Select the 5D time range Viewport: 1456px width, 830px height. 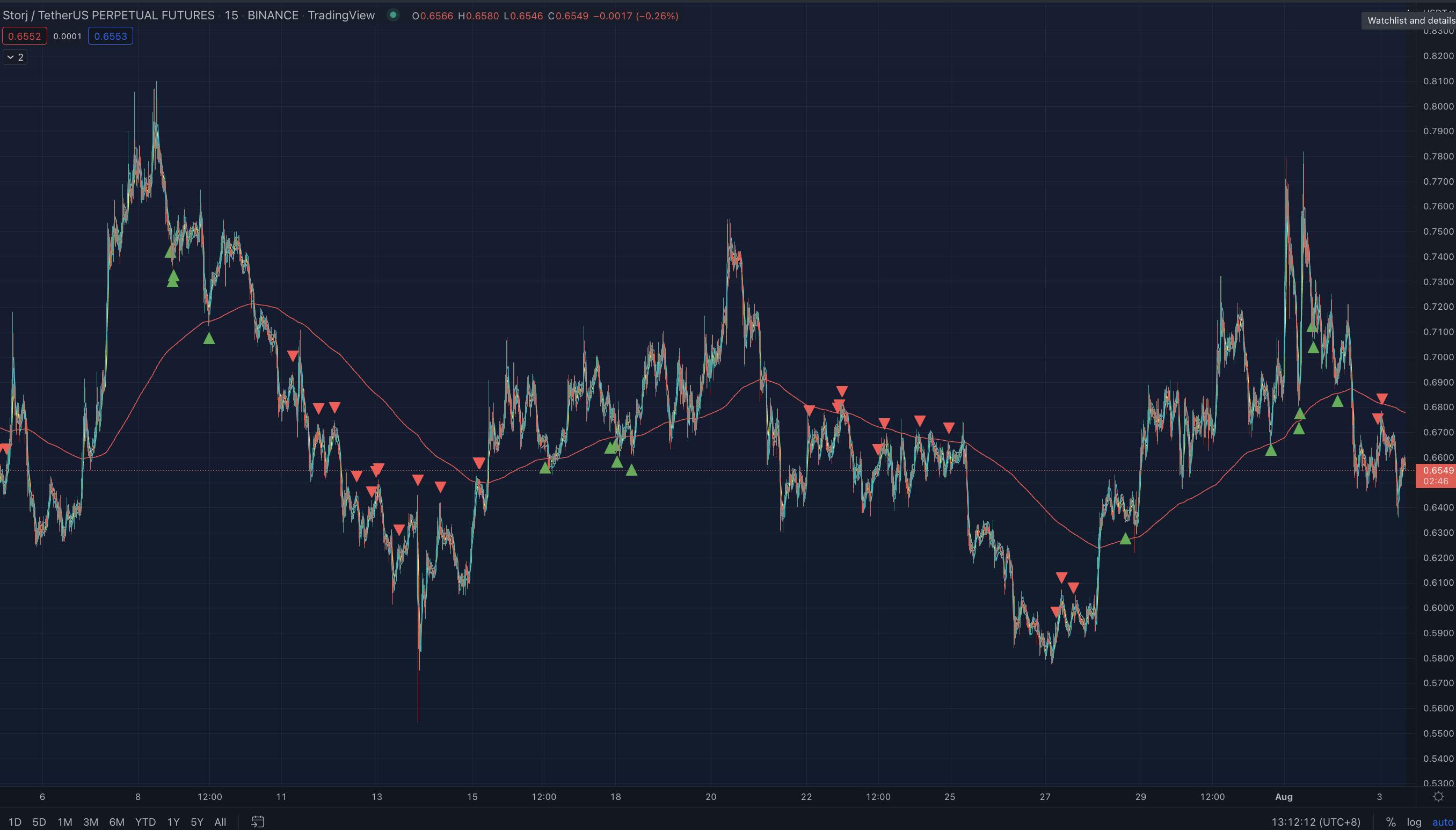pyautogui.click(x=39, y=821)
